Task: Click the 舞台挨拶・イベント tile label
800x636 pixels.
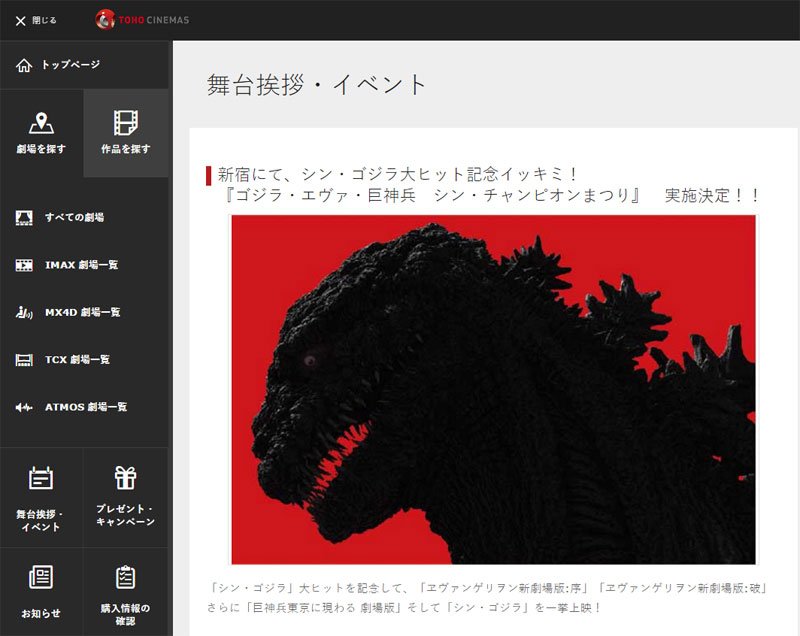Action: [41, 521]
